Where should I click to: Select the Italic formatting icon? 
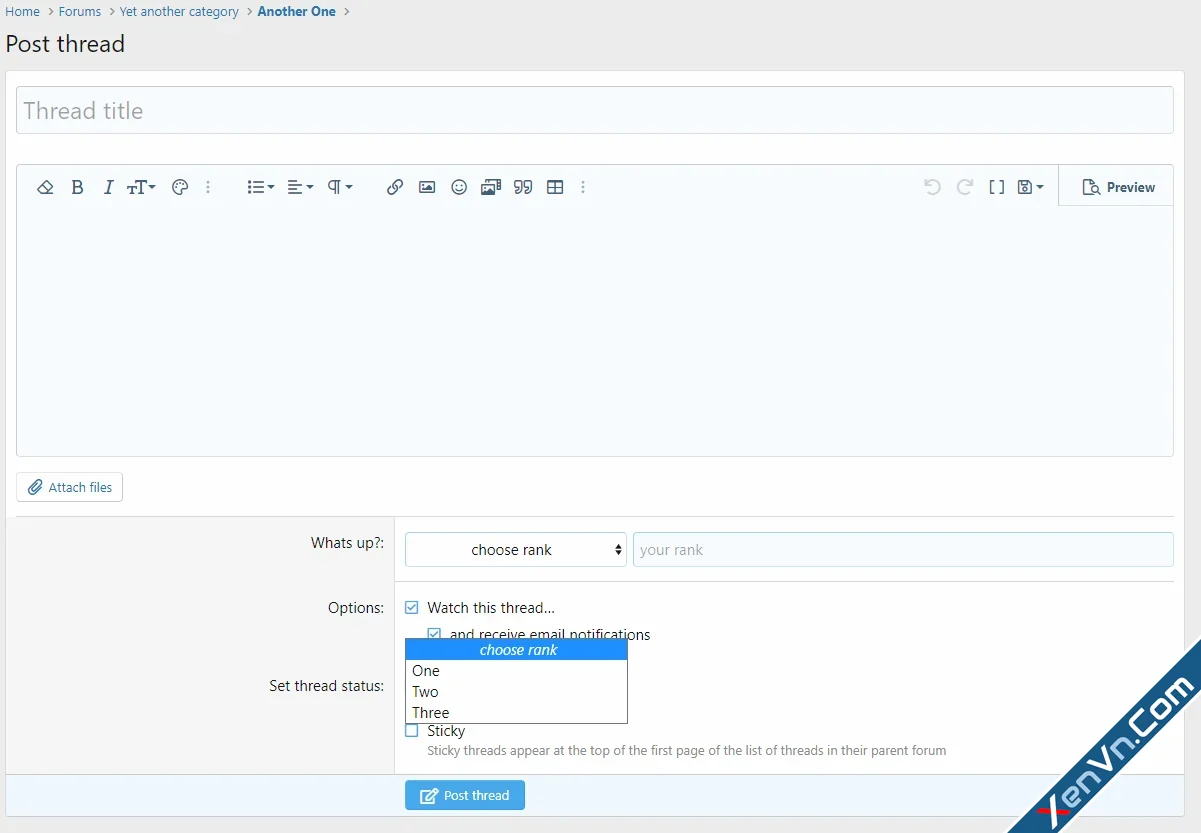click(108, 187)
